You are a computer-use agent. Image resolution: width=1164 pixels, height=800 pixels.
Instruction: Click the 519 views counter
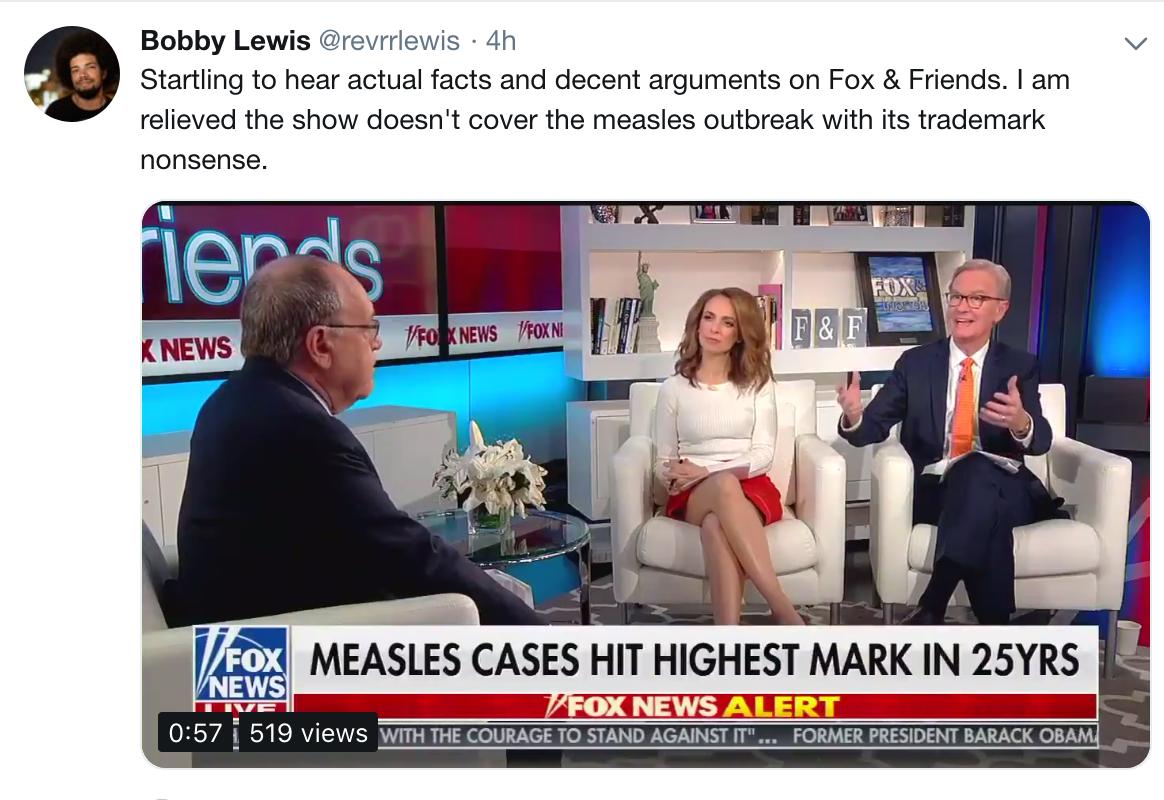click(x=308, y=732)
